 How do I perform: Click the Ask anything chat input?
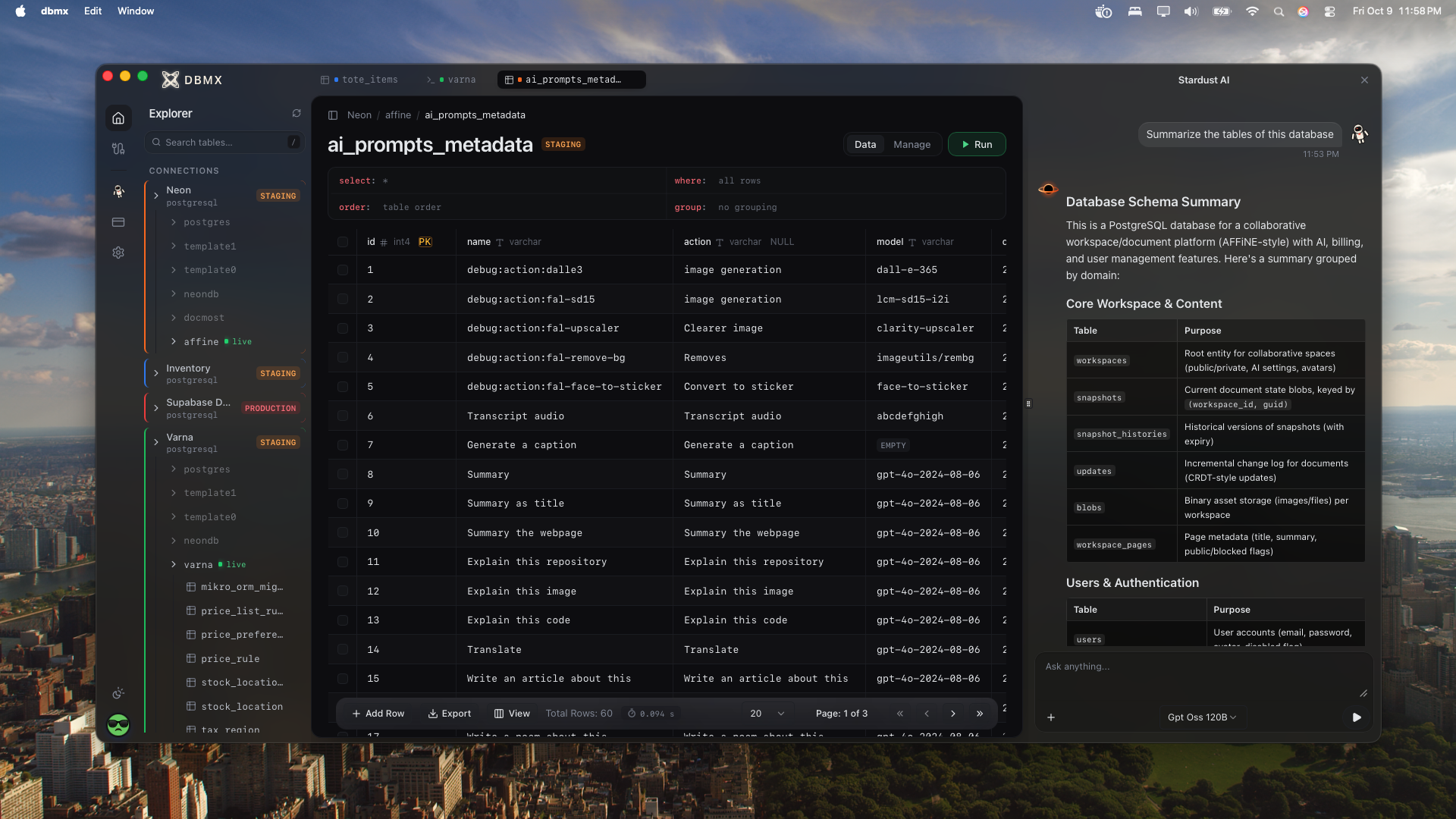[1203, 677]
